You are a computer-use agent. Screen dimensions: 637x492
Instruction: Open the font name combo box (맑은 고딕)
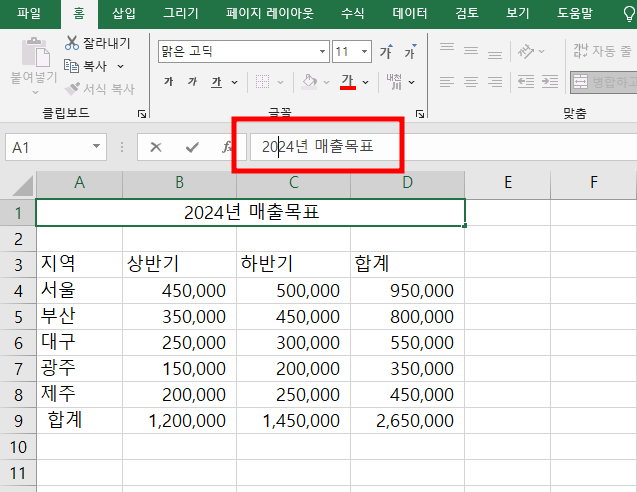[244, 52]
